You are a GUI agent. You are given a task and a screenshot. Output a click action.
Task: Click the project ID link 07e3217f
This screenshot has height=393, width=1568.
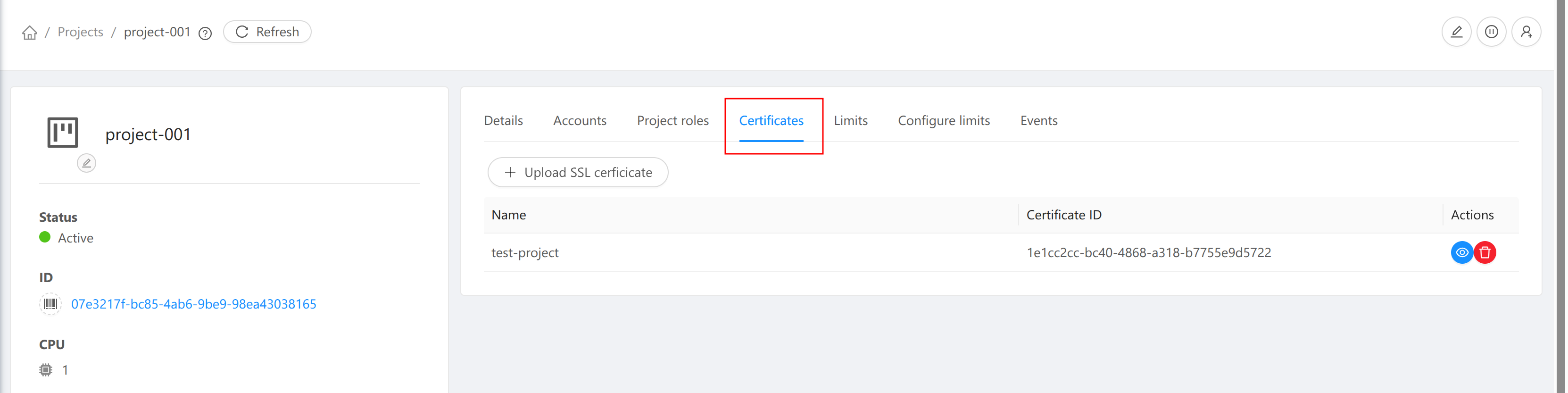[x=193, y=303]
